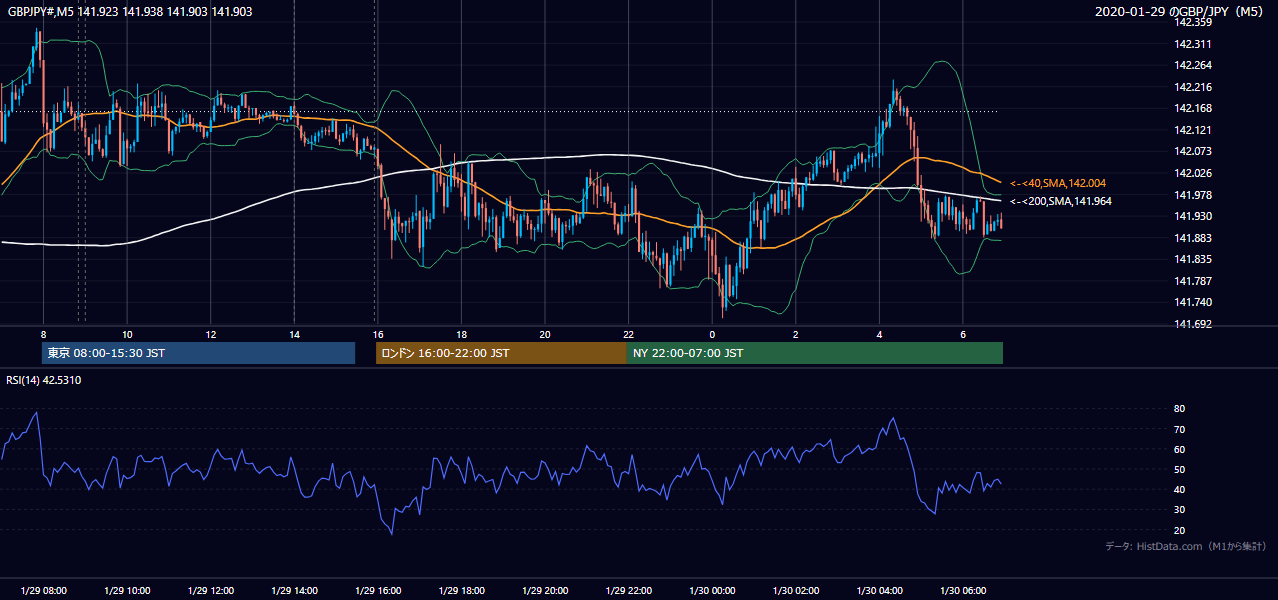The width and height of the screenshot is (1278, 600).
Task: Click the 1/30 04:00 date axis label
Action: pos(879,590)
